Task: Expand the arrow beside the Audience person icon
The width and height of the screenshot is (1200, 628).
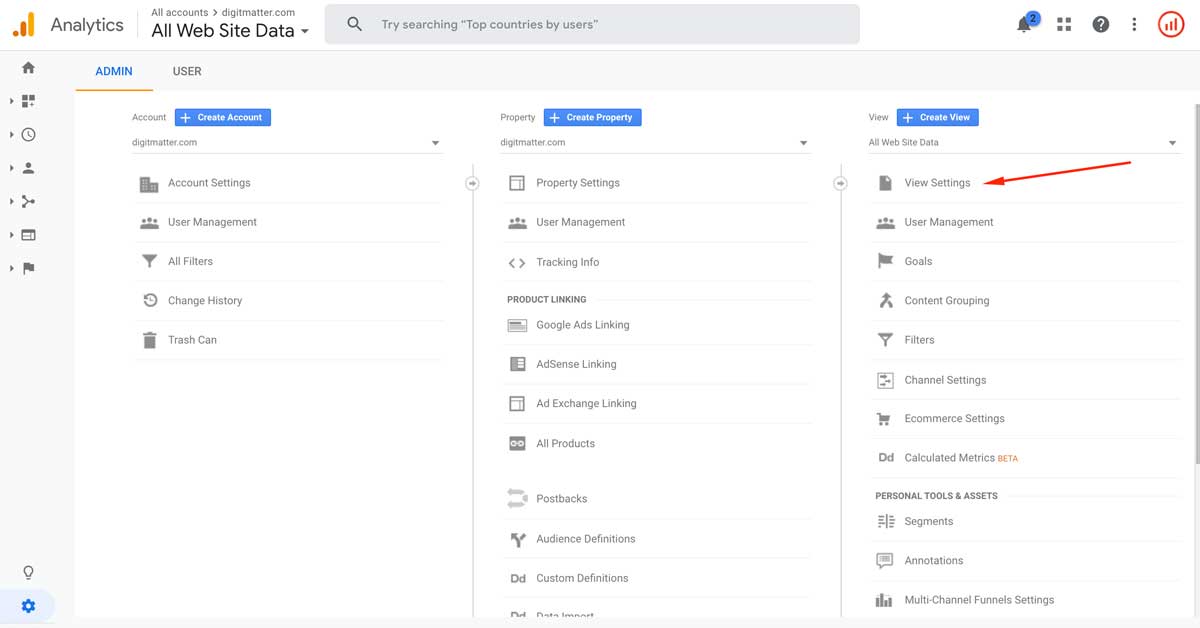Action: (11, 168)
